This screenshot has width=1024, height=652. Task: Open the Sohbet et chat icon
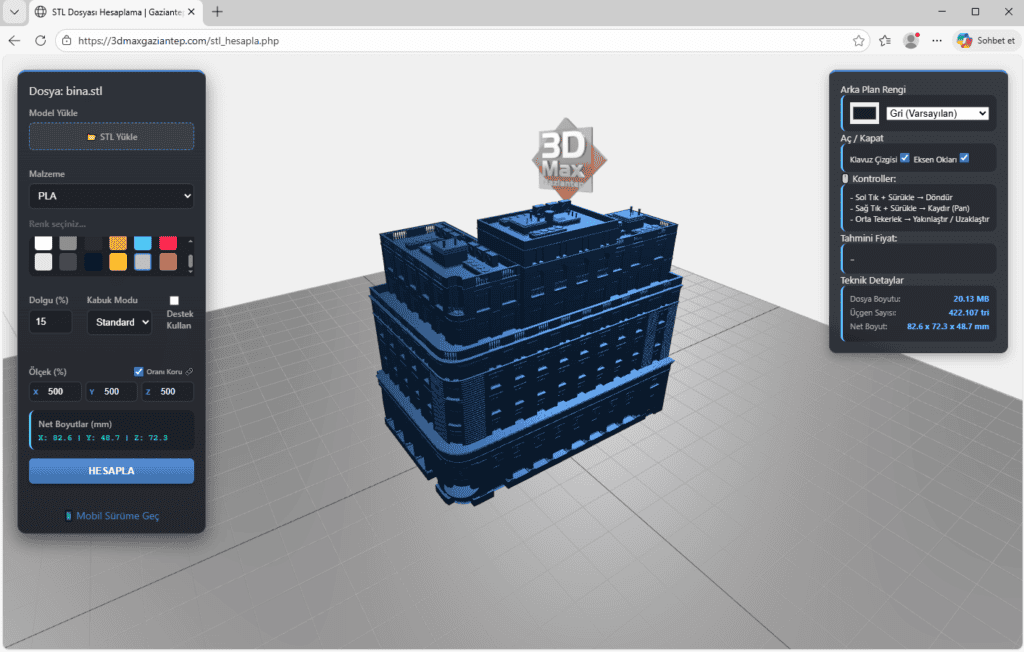(966, 40)
